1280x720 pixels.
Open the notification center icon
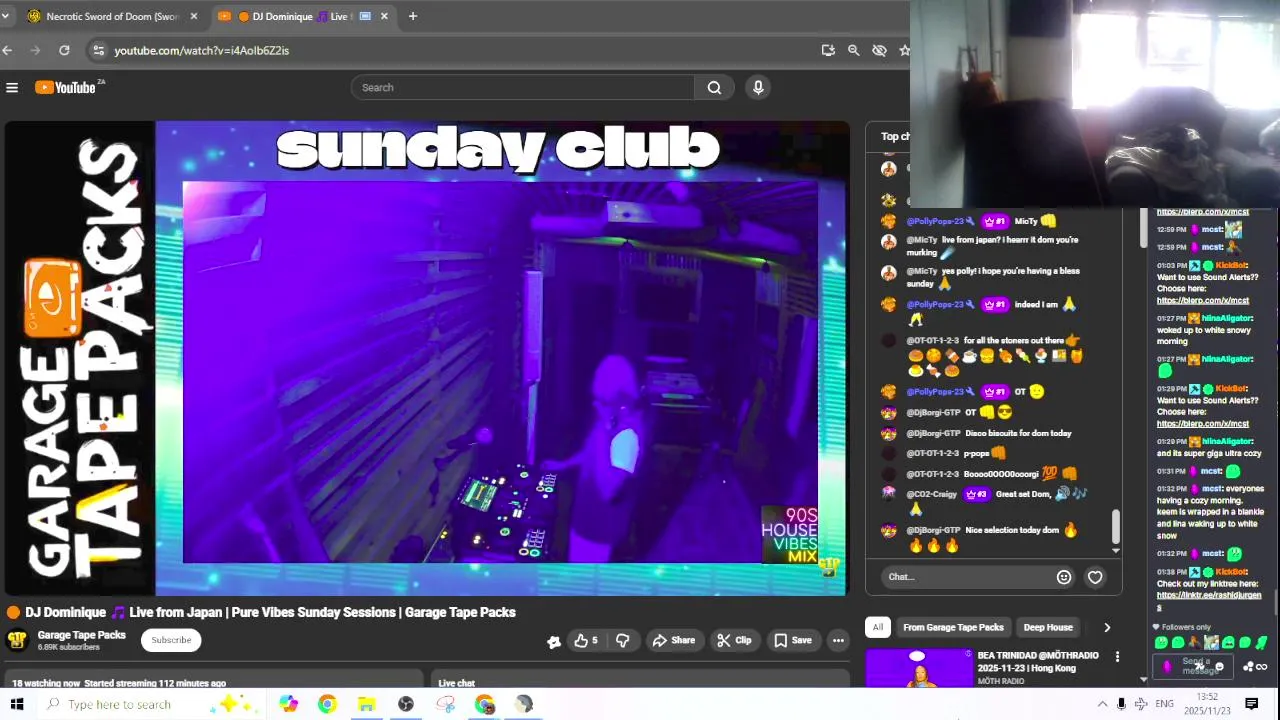click(x=1251, y=704)
